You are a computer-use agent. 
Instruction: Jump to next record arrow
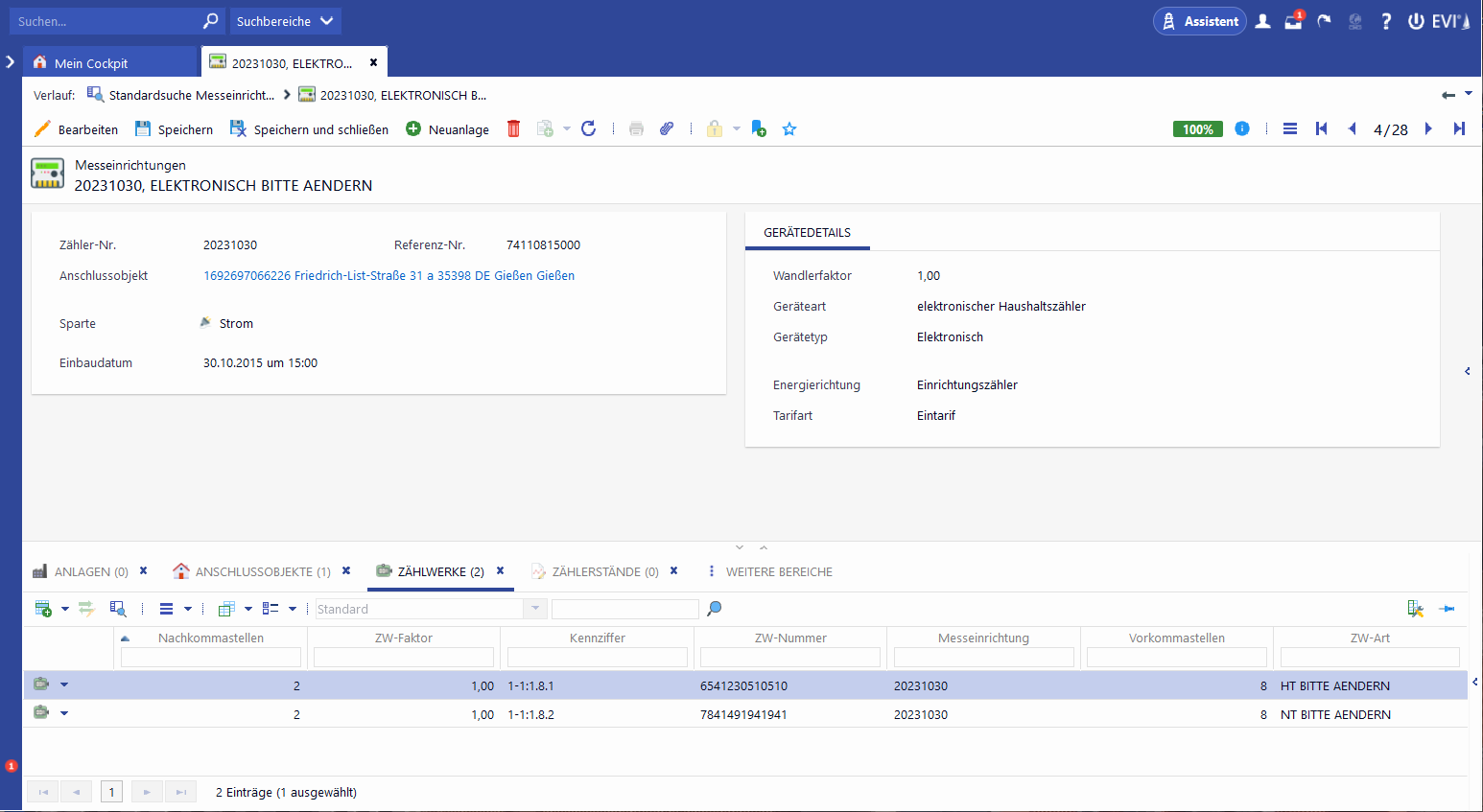pyautogui.click(x=1428, y=129)
